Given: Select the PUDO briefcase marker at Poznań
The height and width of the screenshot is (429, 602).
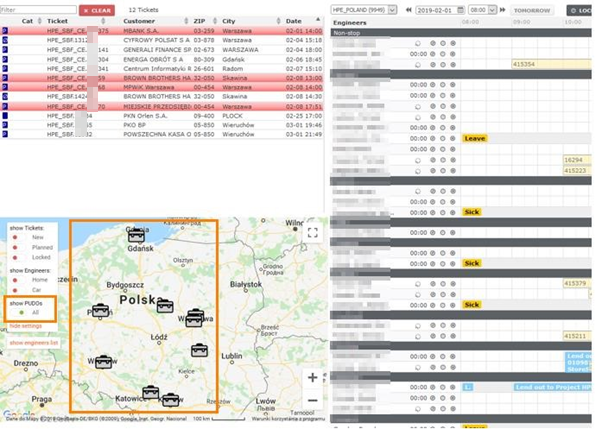Looking at the screenshot, I should click(101, 310).
